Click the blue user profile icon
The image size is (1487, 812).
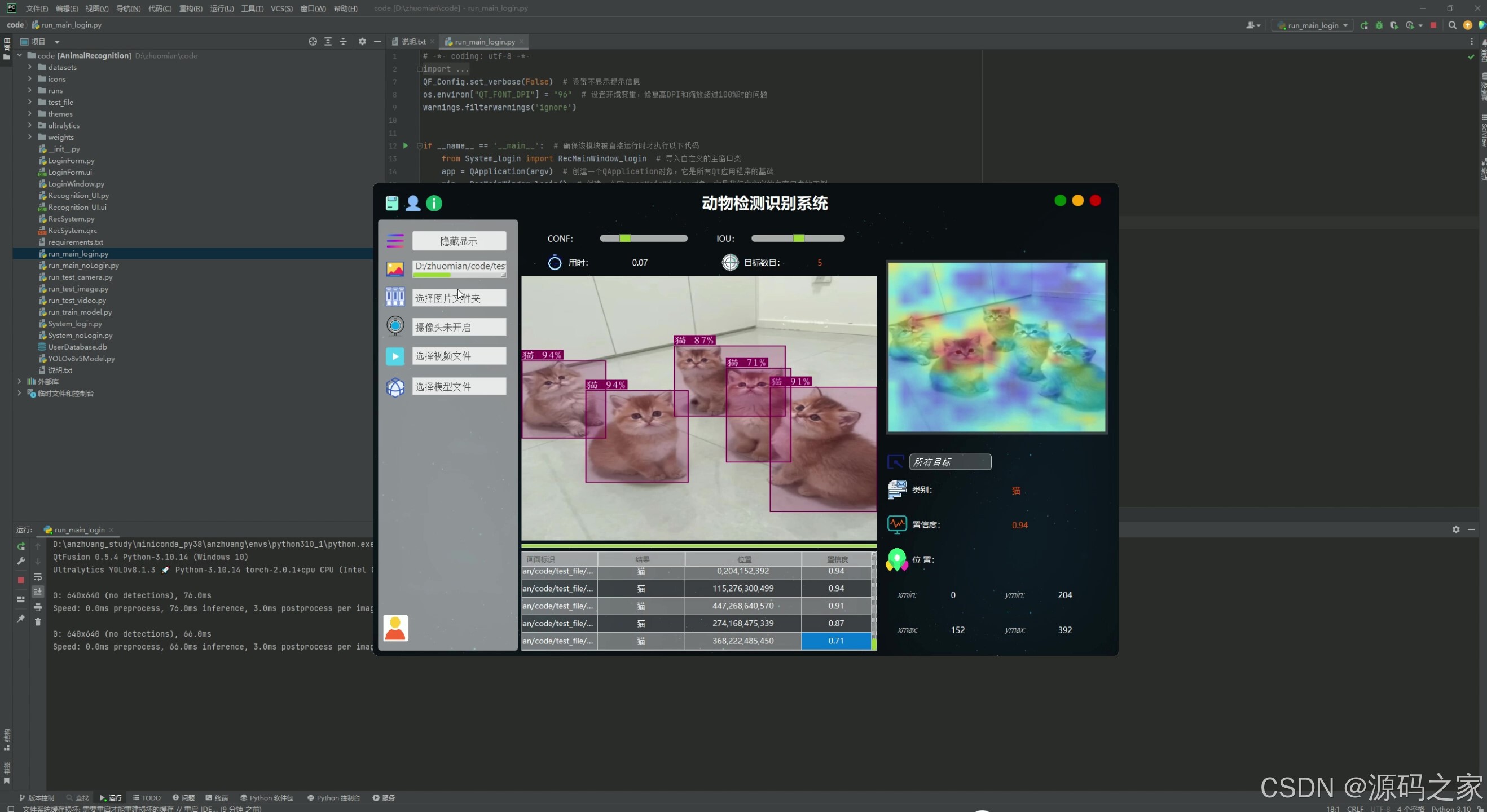coord(413,203)
